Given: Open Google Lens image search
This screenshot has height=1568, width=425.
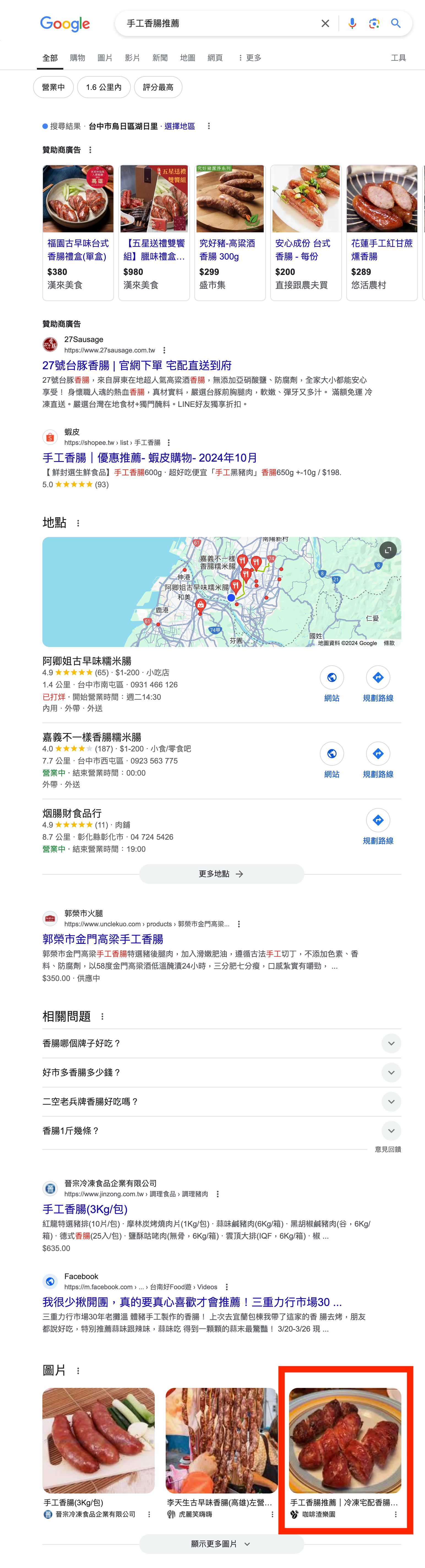Looking at the screenshot, I should [374, 23].
